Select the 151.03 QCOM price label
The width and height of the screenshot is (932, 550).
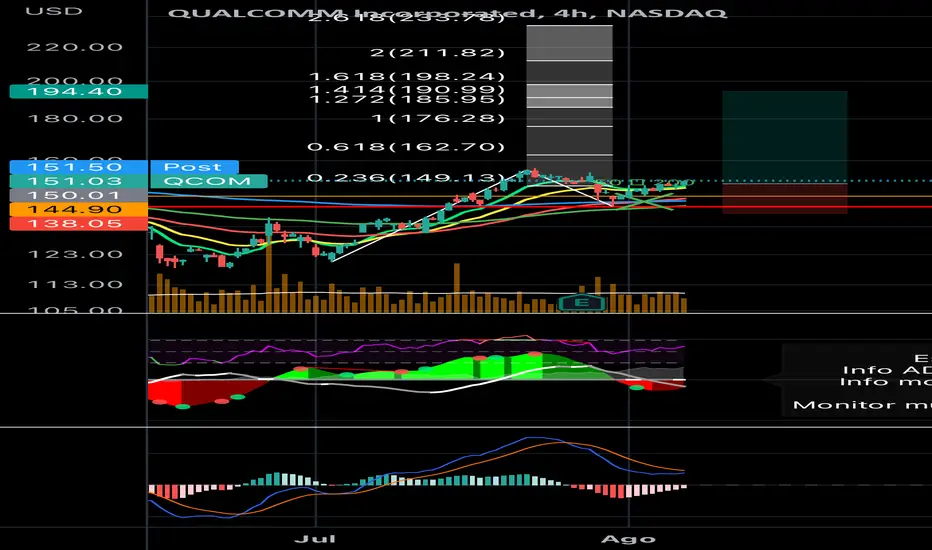[78, 181]
